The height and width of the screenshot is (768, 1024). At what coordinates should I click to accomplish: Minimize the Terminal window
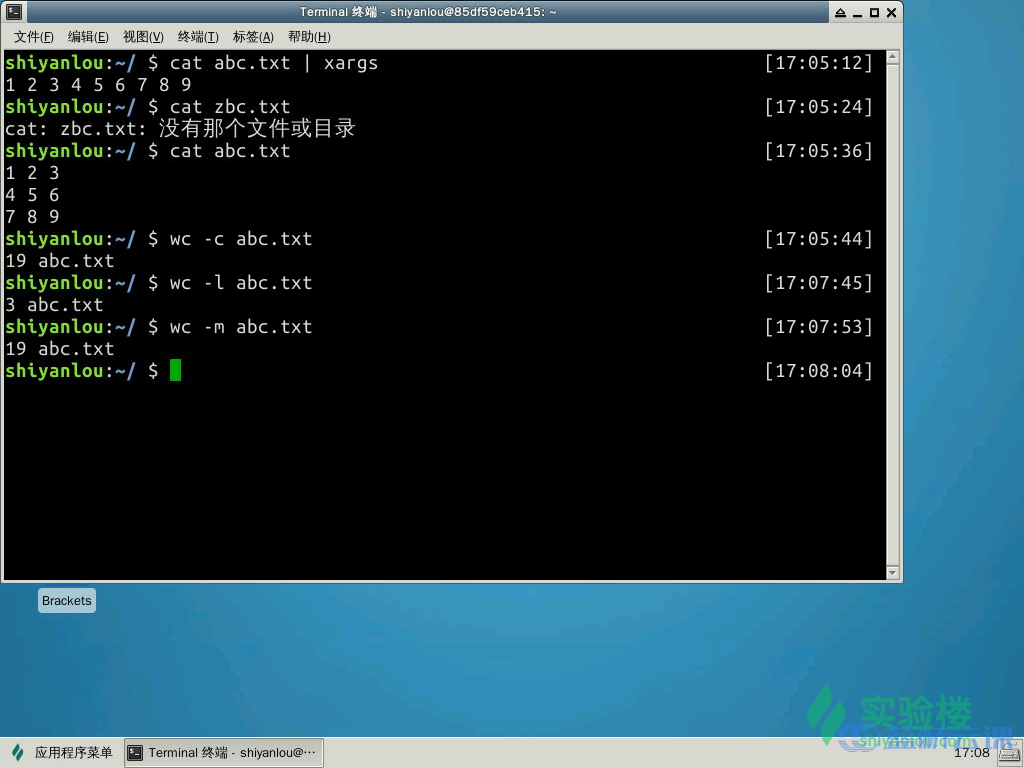click(x=857, y=12)
